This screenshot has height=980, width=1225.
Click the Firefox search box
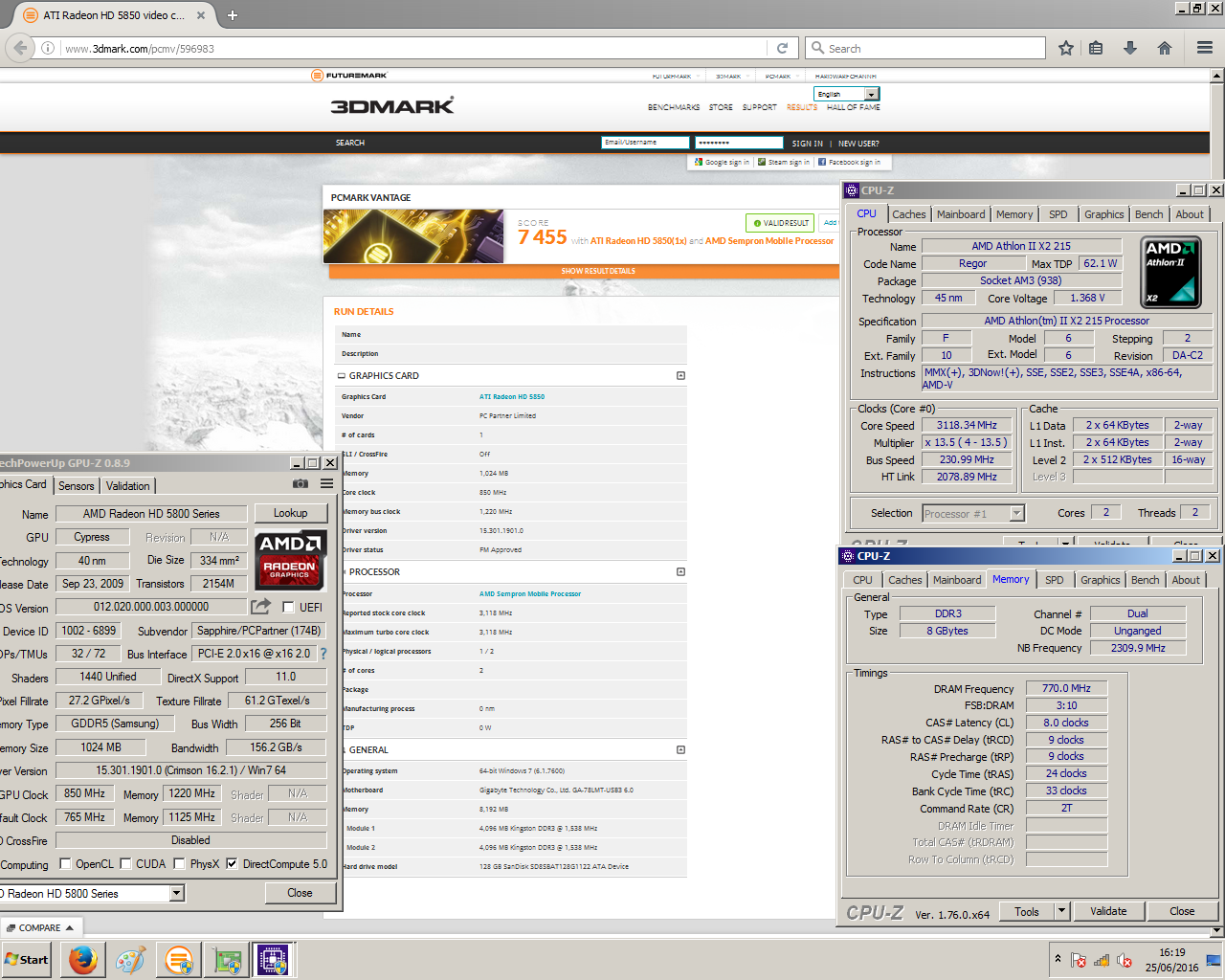pyautogui.click(x=926, y=48)
